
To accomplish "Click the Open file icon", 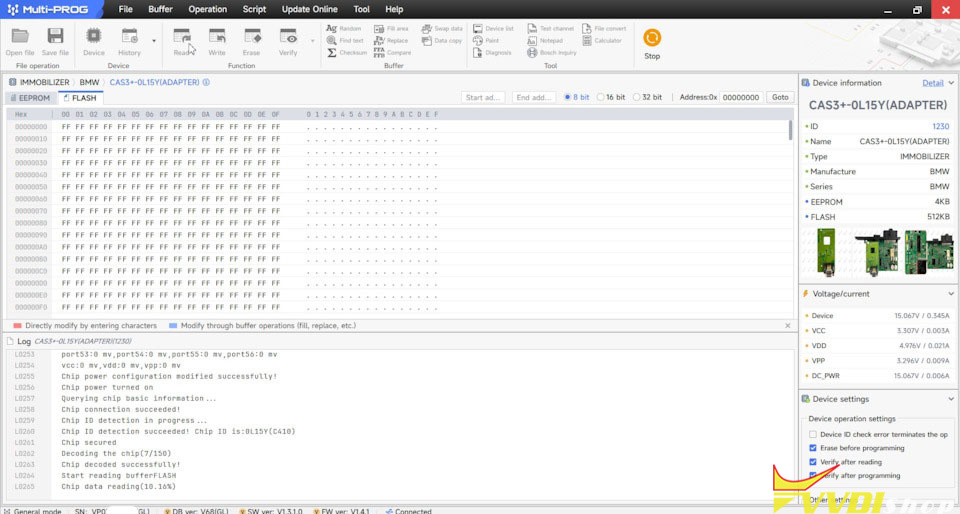I will click(x=20, y=42).
